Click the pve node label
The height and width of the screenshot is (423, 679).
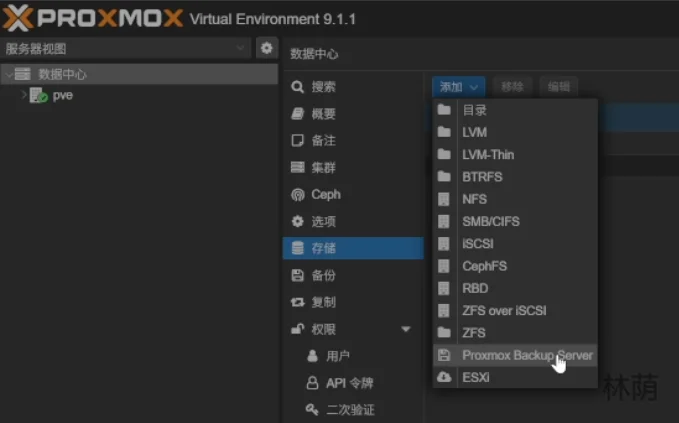click(x=63, y=95)
